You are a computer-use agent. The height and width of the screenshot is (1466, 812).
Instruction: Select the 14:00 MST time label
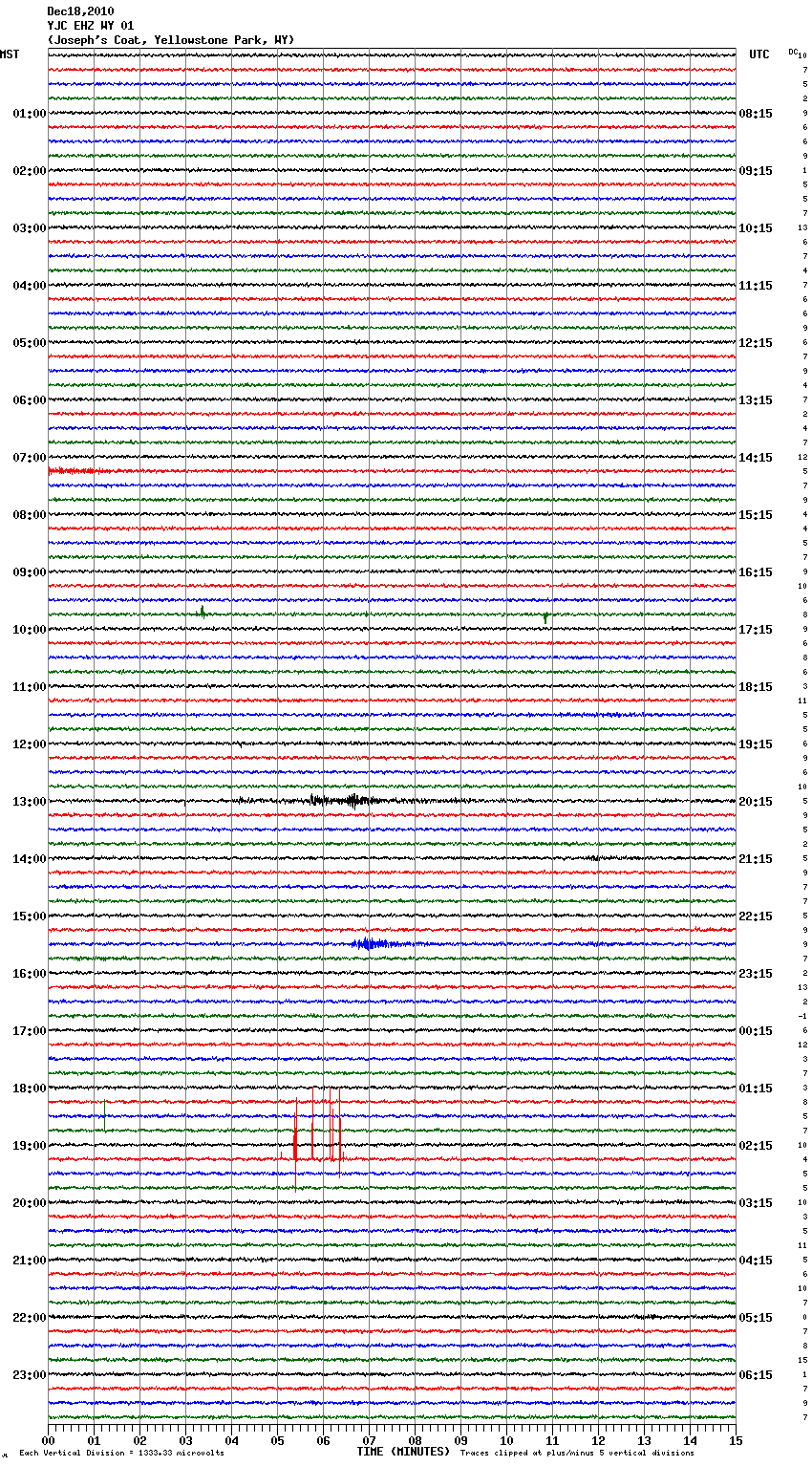click(x=30, y=859)
